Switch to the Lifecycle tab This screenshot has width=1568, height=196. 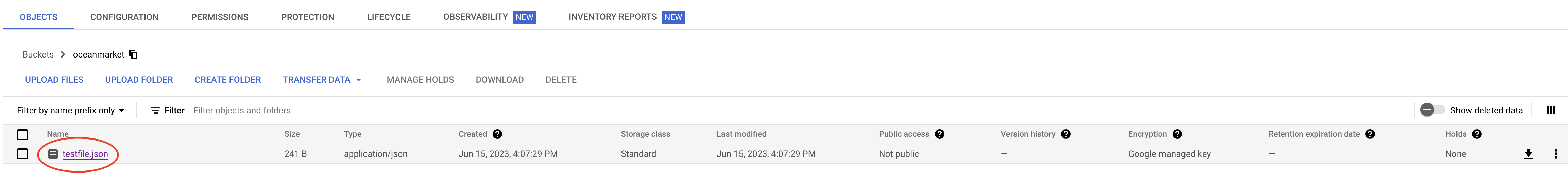388,17
